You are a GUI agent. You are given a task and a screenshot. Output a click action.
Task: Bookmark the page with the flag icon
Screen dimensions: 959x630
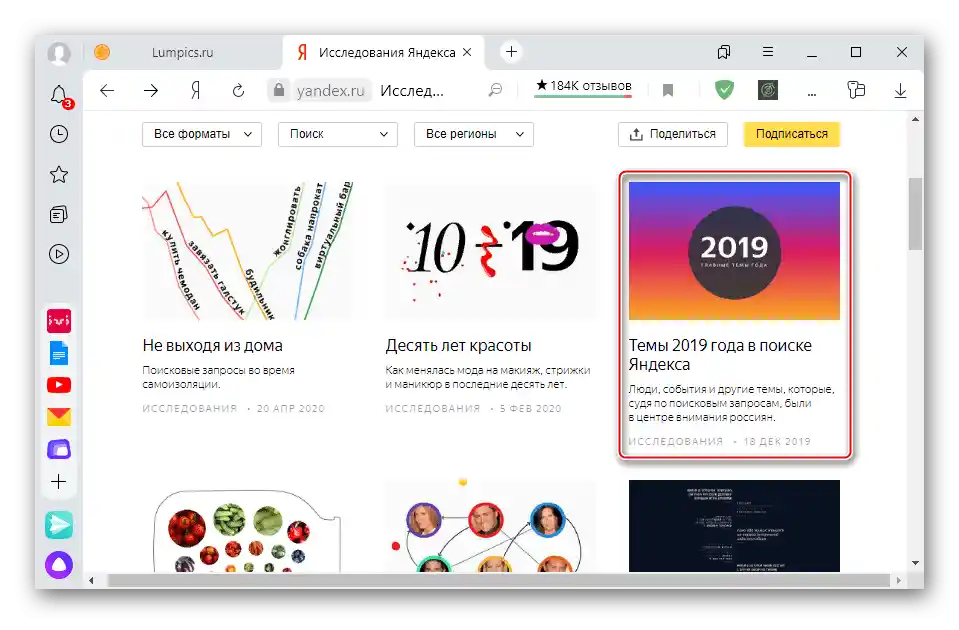(x=667, y=90)
